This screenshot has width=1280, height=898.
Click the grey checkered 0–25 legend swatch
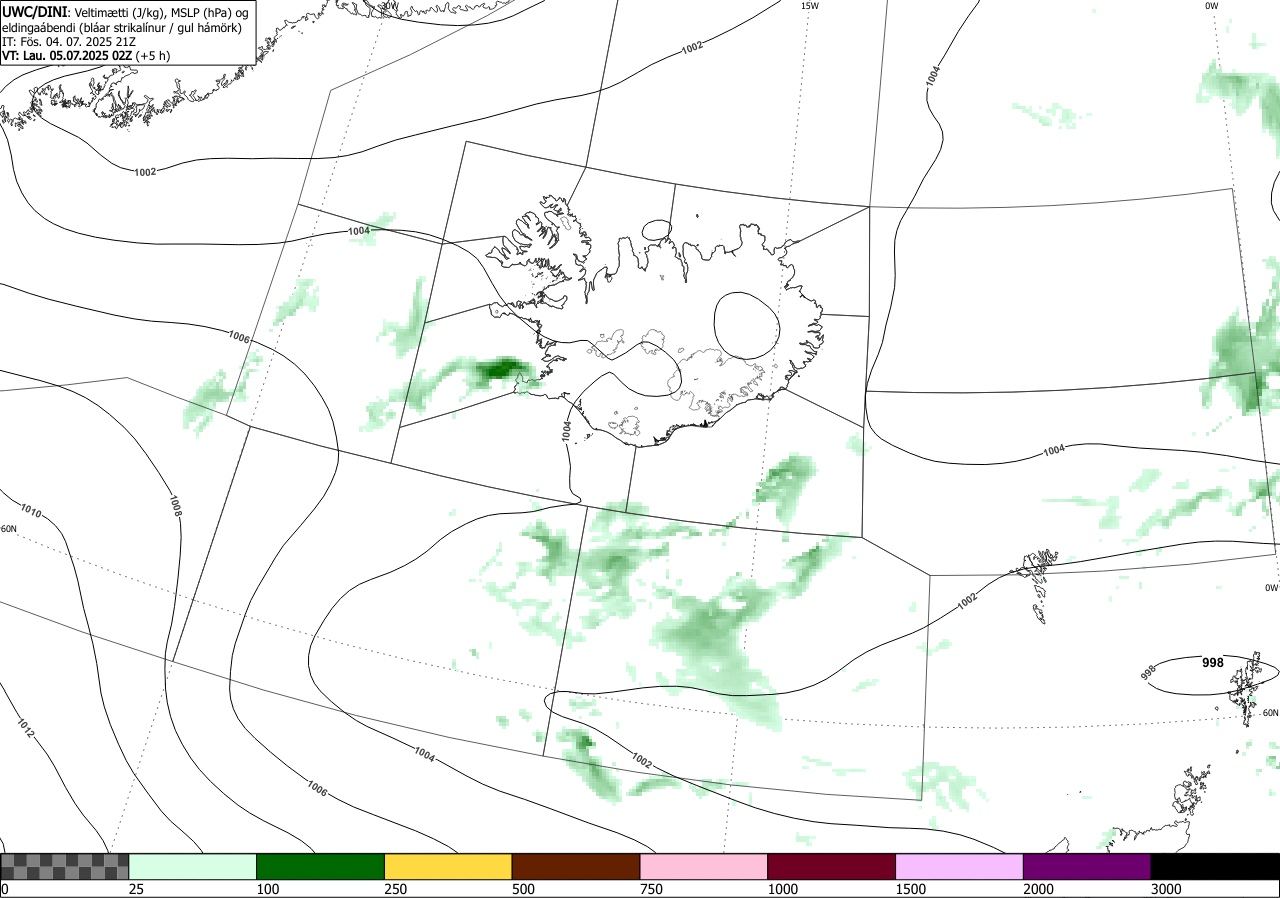(65, 866)
